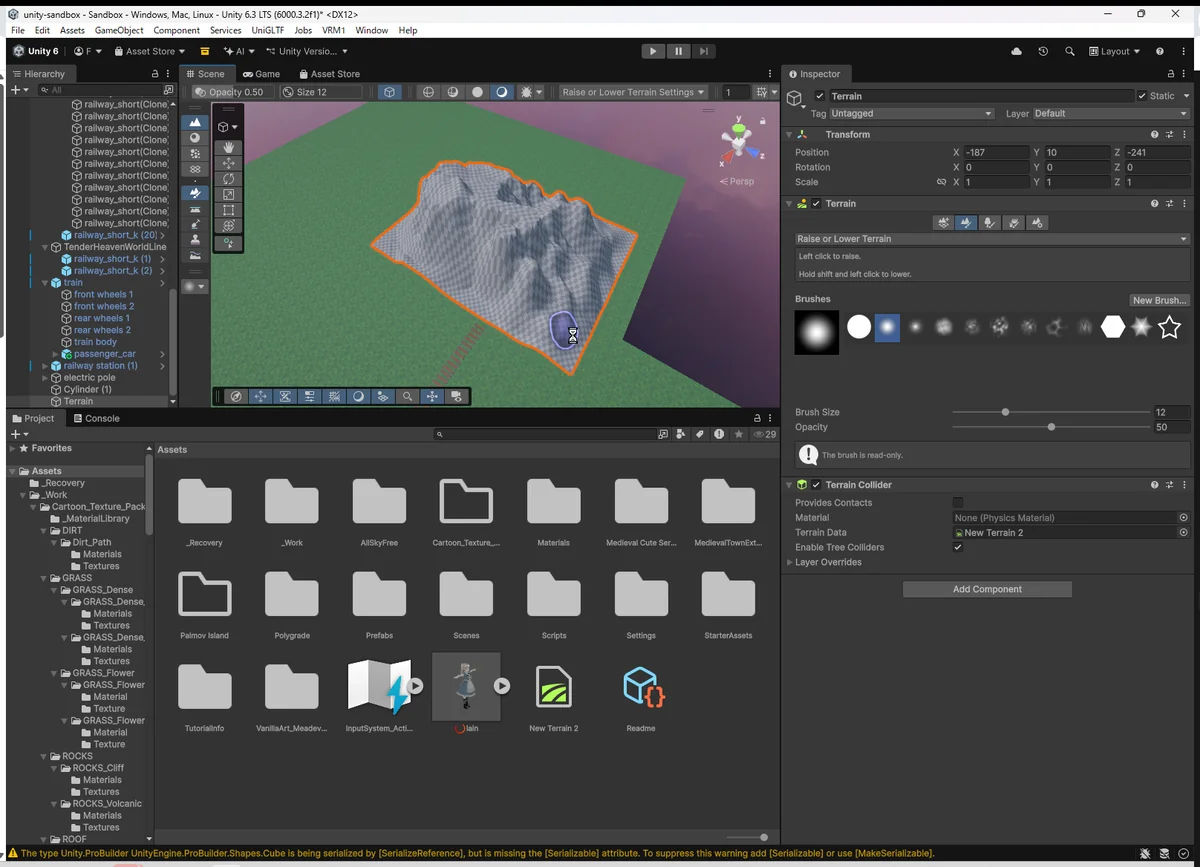Click the Create Neighbor Terrains icon
This screenshot has width=1200, height=867.
pyautogui.click(x=942, y=223)
